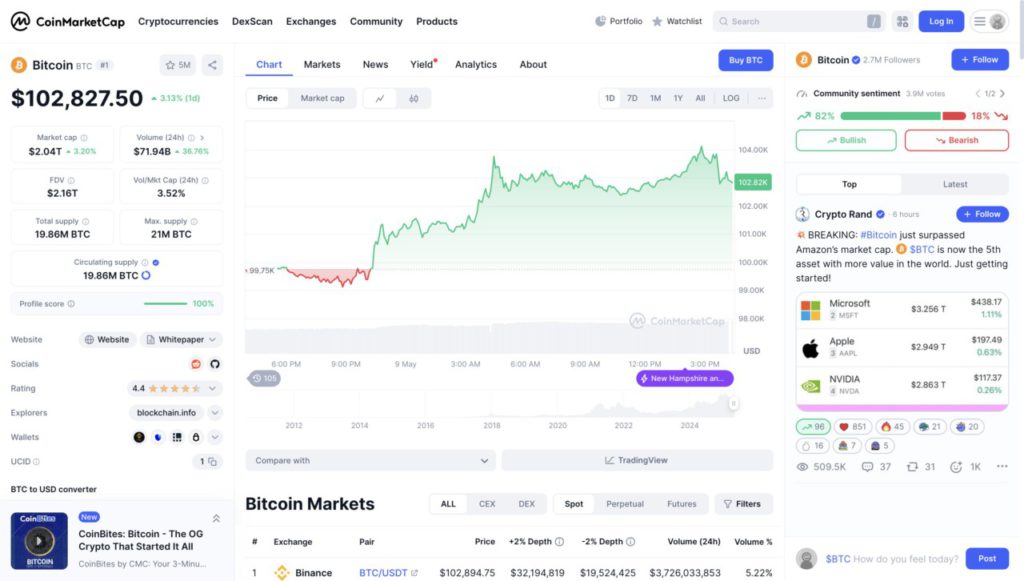Switch to the Latest posts tab
The width and height of the screenshot is (1024, 581).
pyautogui.click(x=955, y=184)
